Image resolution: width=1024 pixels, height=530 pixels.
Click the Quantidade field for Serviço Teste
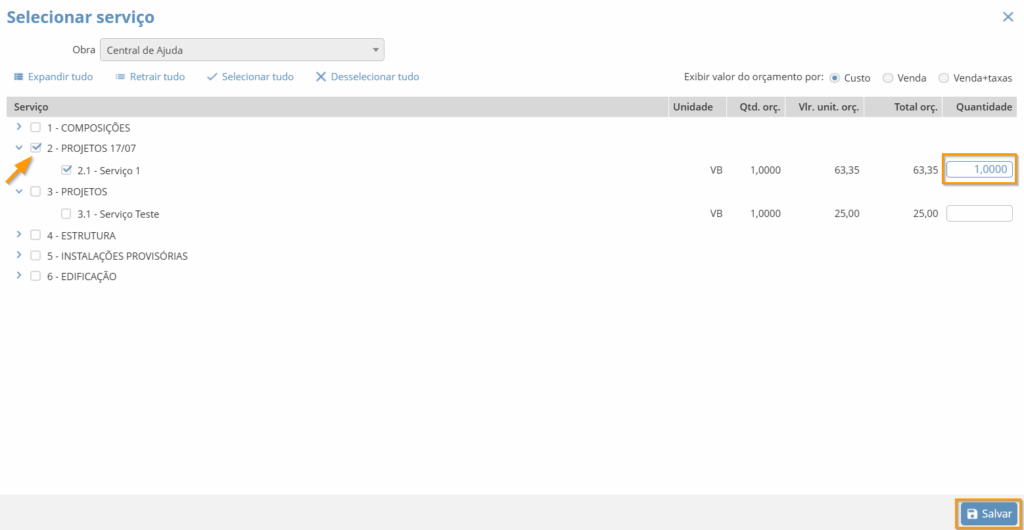pyautogui.click(x=979, y=213)
